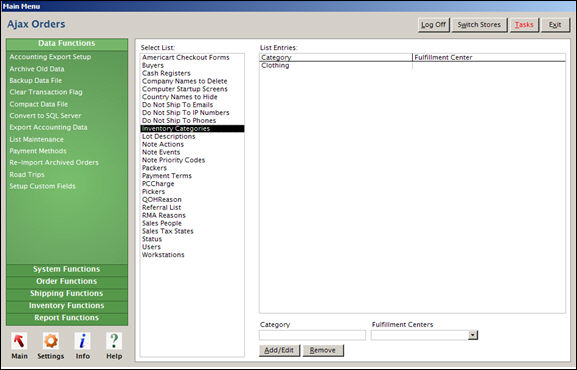The height and width of the screenshot is (370, 577).
Task: Select the highlighted Inventory Categories list
Action: click(x=192, y=128)
